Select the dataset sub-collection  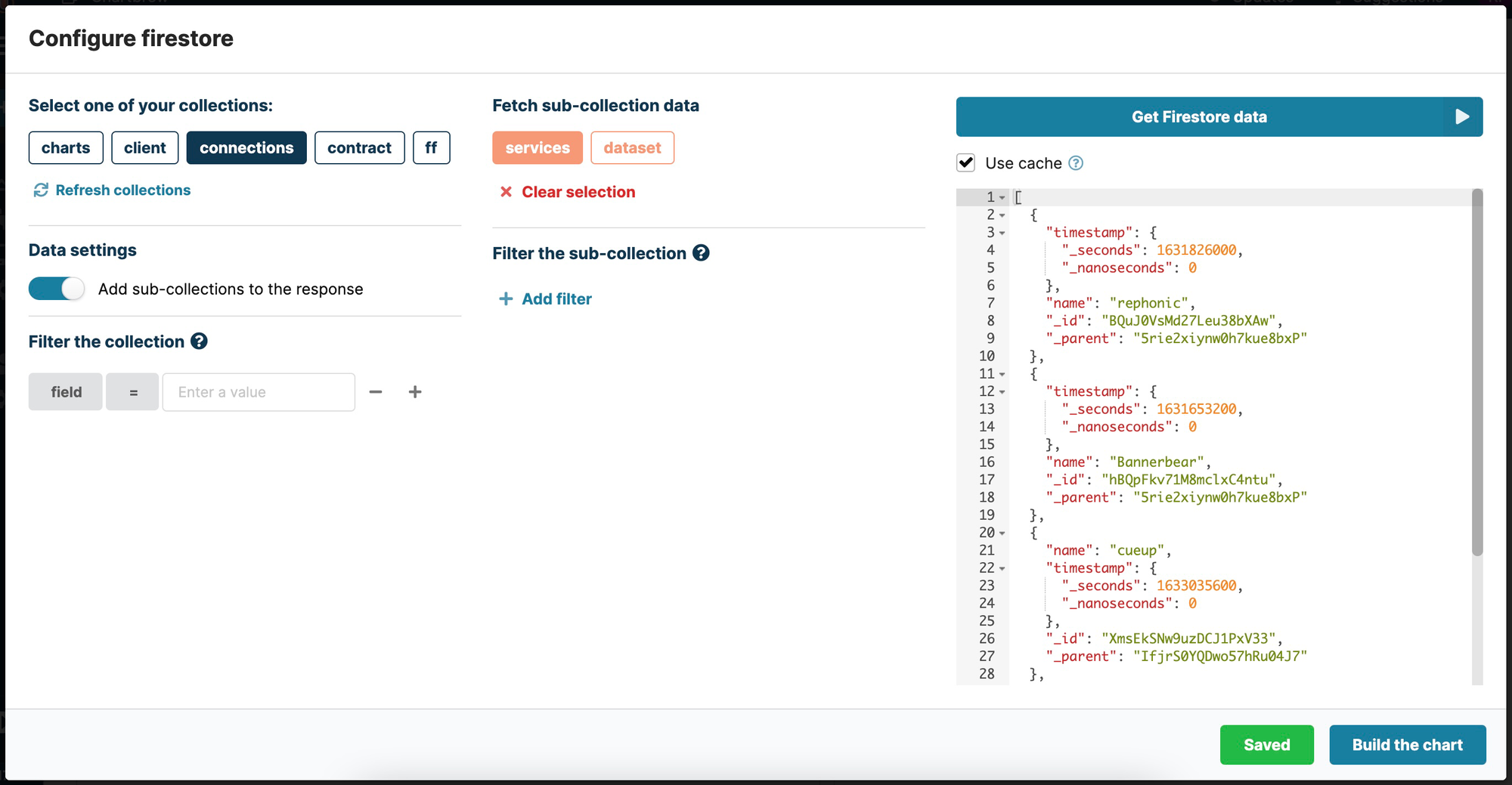633,147
